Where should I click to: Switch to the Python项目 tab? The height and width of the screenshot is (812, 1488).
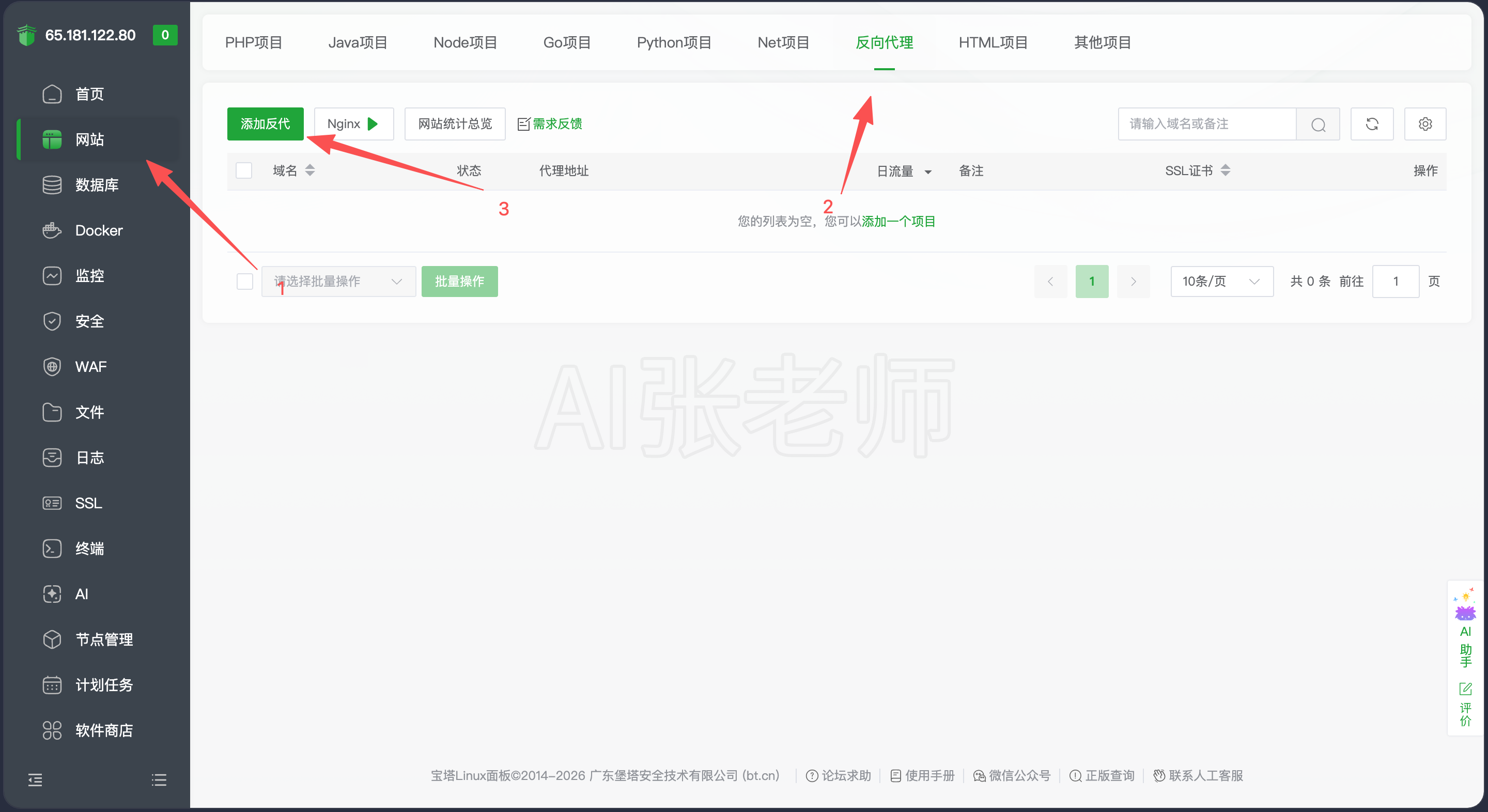click(674, 43)
